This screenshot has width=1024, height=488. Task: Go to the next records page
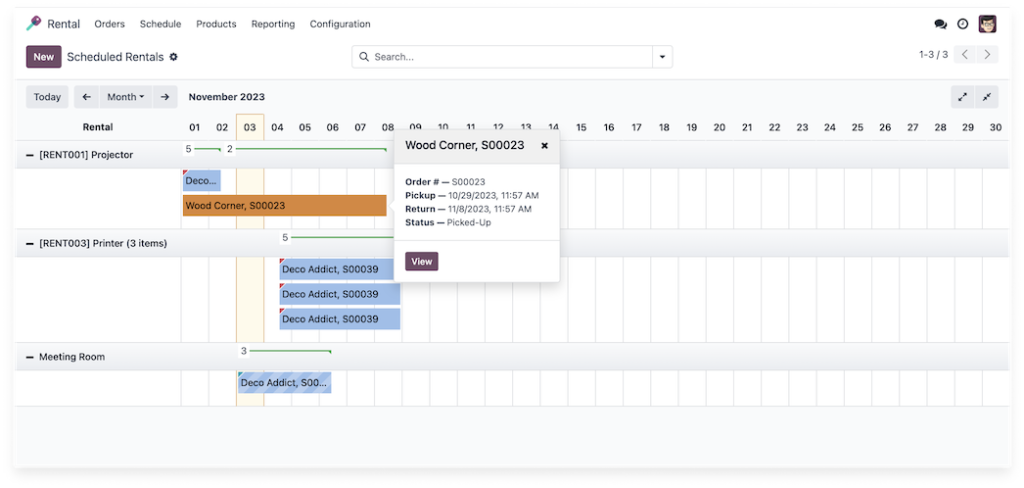pos(987,54)
